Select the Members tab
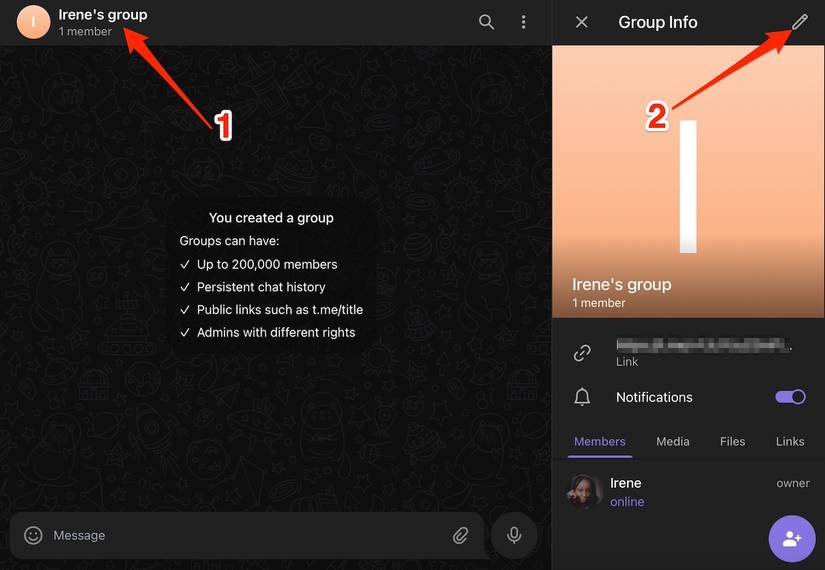 pos(599,441)
